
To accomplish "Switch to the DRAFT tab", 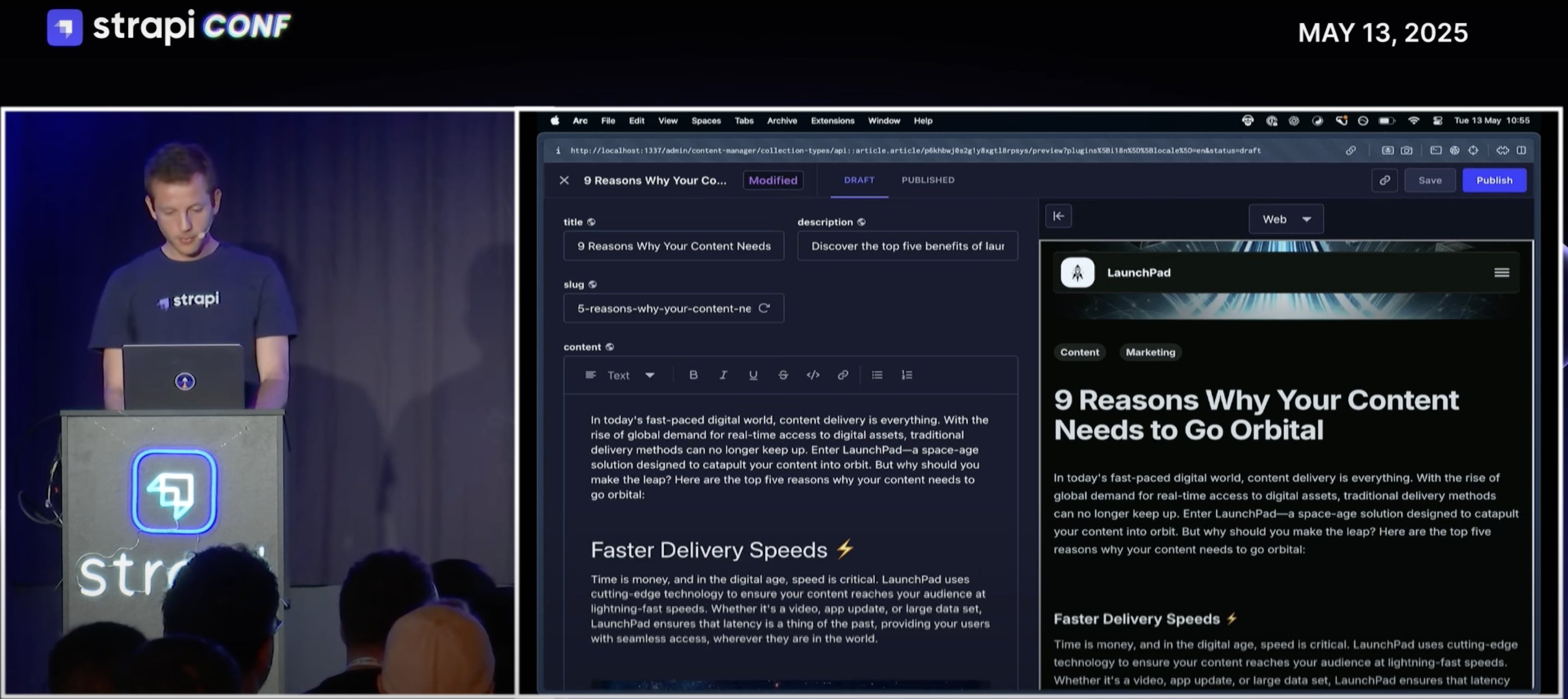I will coord(859,180).
